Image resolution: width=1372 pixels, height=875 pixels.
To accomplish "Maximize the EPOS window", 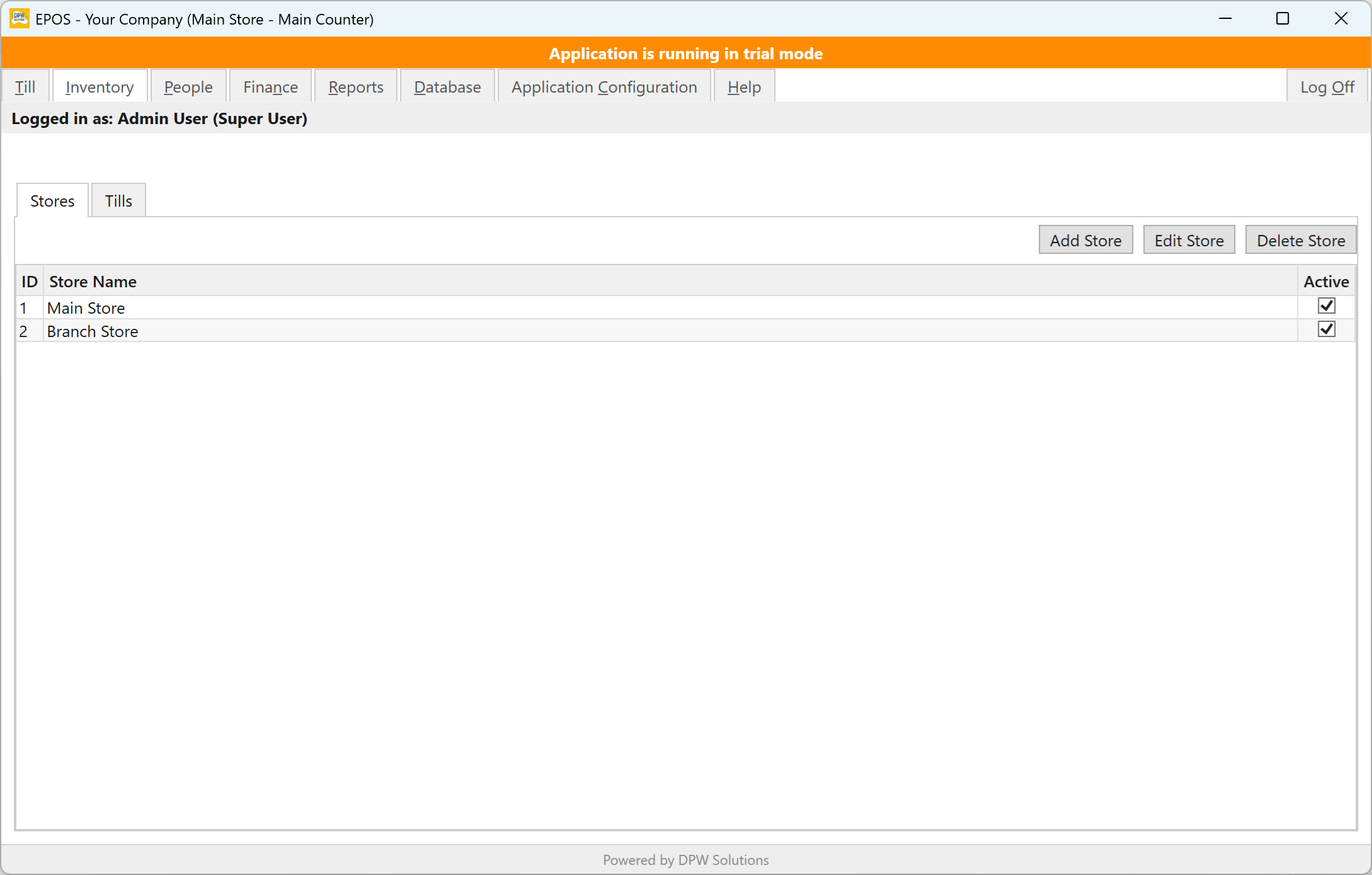I will [1283, 19].
